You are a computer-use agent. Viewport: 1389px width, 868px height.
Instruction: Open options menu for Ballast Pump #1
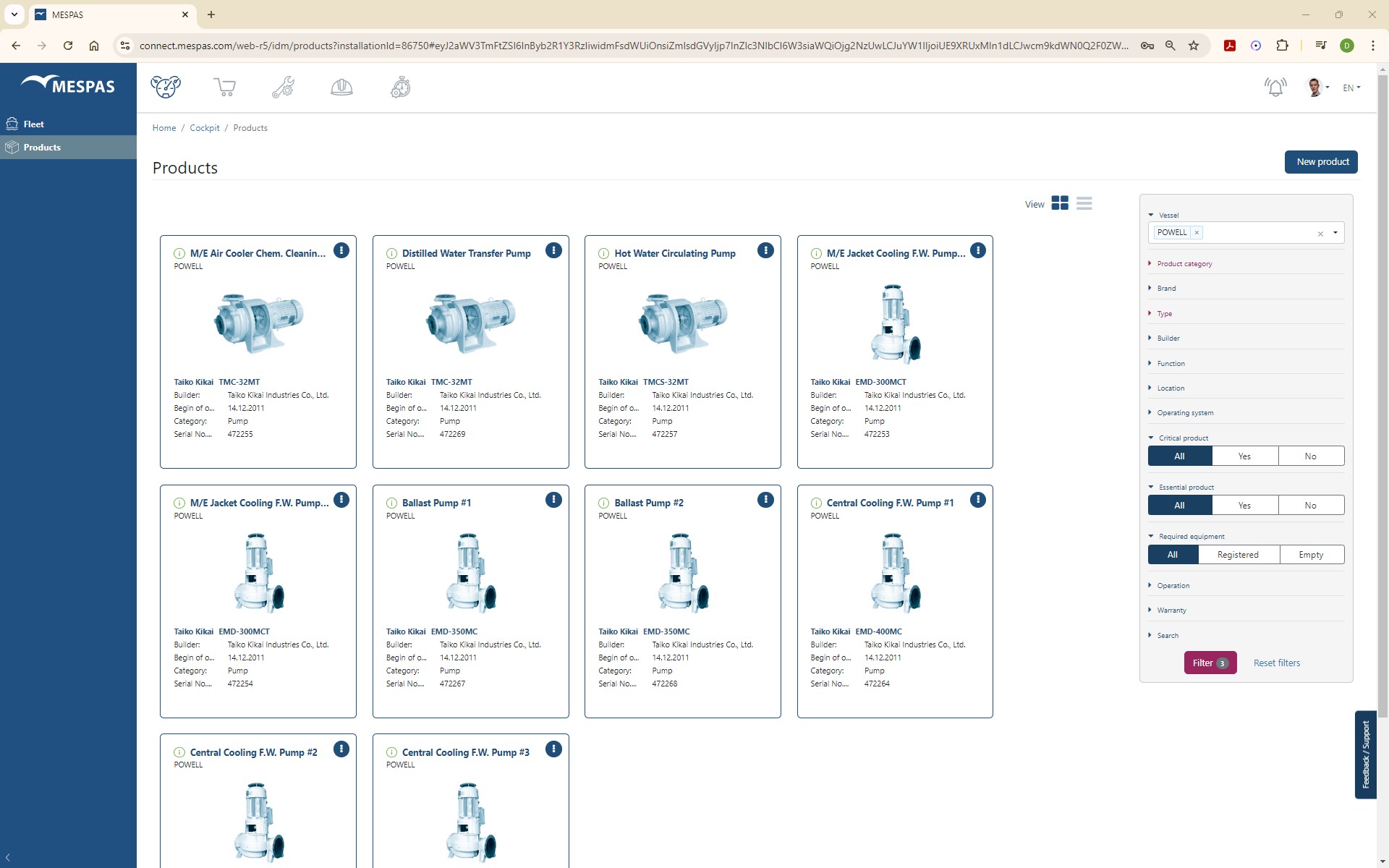tap(553, 500)
